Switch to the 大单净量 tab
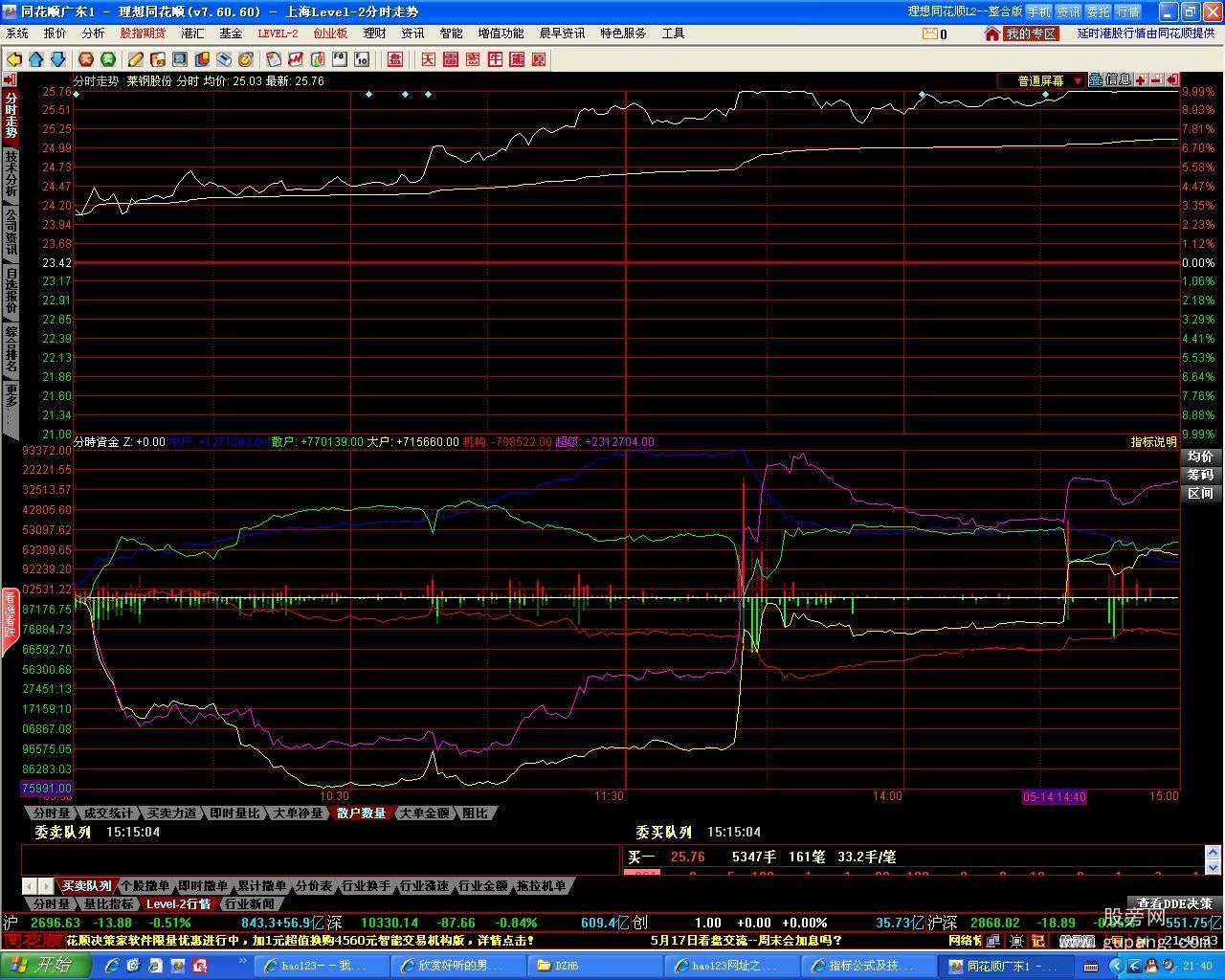Image resolution: width=1225 pixels, height=980 pixels. coord(298,813)
